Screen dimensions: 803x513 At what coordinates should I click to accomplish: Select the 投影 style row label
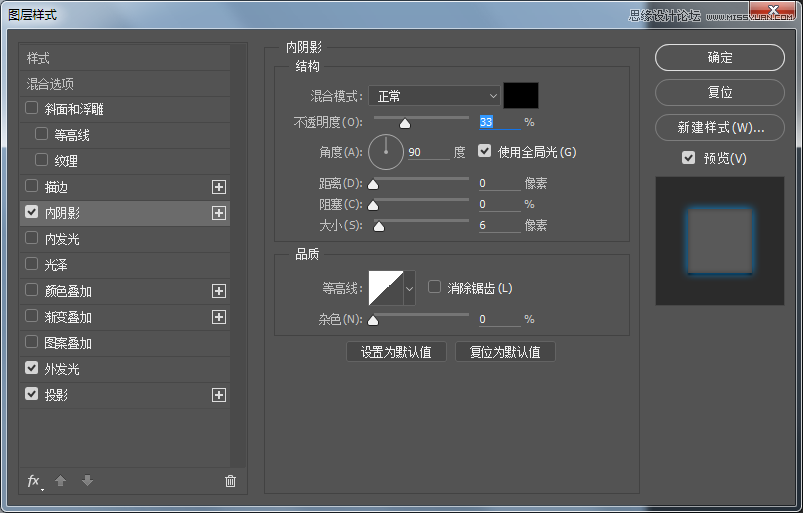[x=56, y=395]
